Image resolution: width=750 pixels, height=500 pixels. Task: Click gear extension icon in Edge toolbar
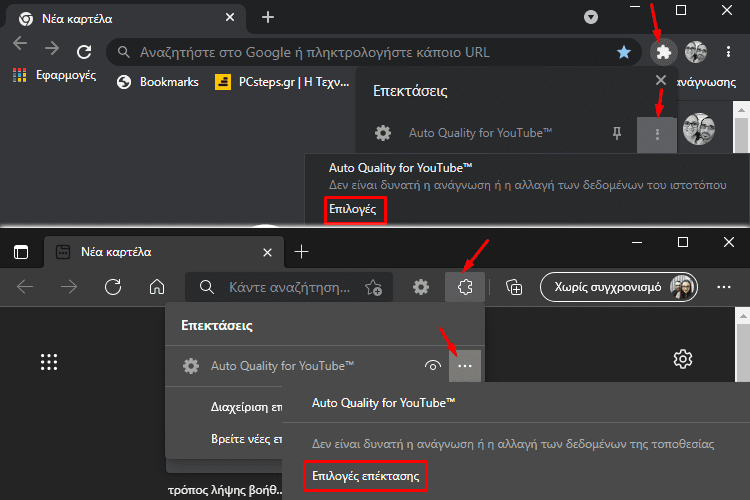[421, 287]
